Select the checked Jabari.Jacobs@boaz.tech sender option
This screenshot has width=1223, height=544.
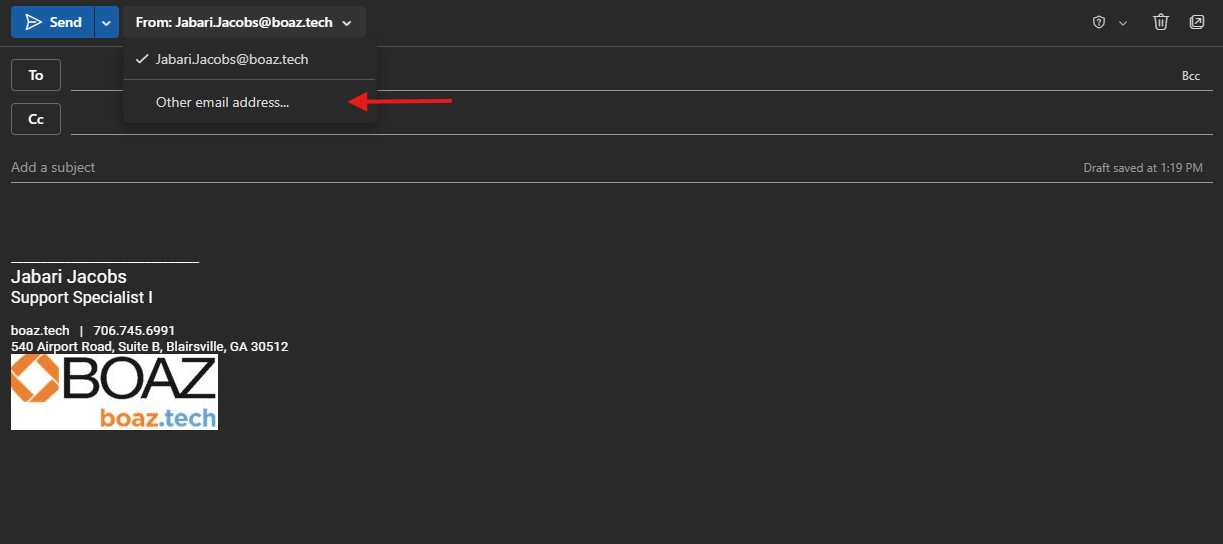click(232, 60)
